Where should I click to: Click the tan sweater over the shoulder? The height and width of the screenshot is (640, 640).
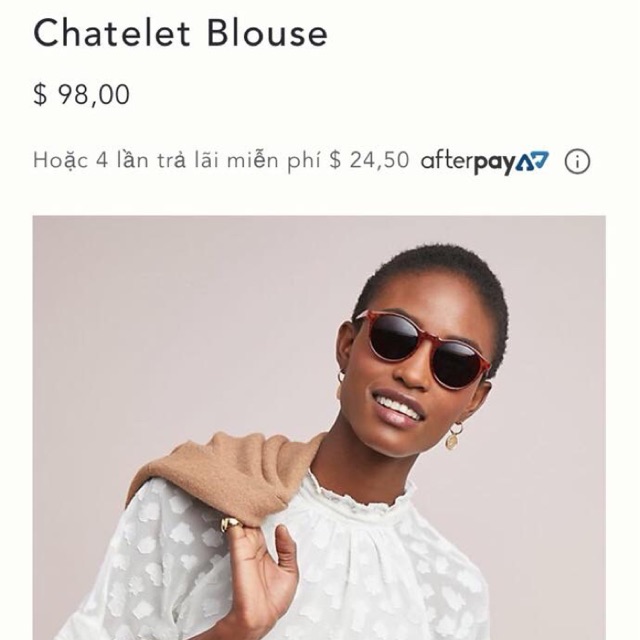point(227,476)
